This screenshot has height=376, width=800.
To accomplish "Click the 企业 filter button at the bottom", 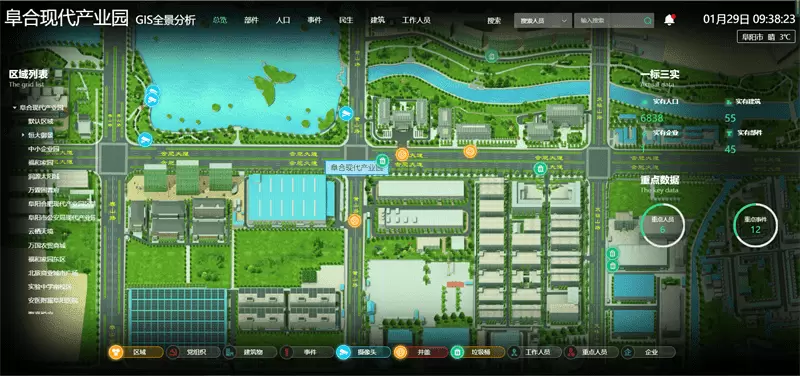I will 648,352.
